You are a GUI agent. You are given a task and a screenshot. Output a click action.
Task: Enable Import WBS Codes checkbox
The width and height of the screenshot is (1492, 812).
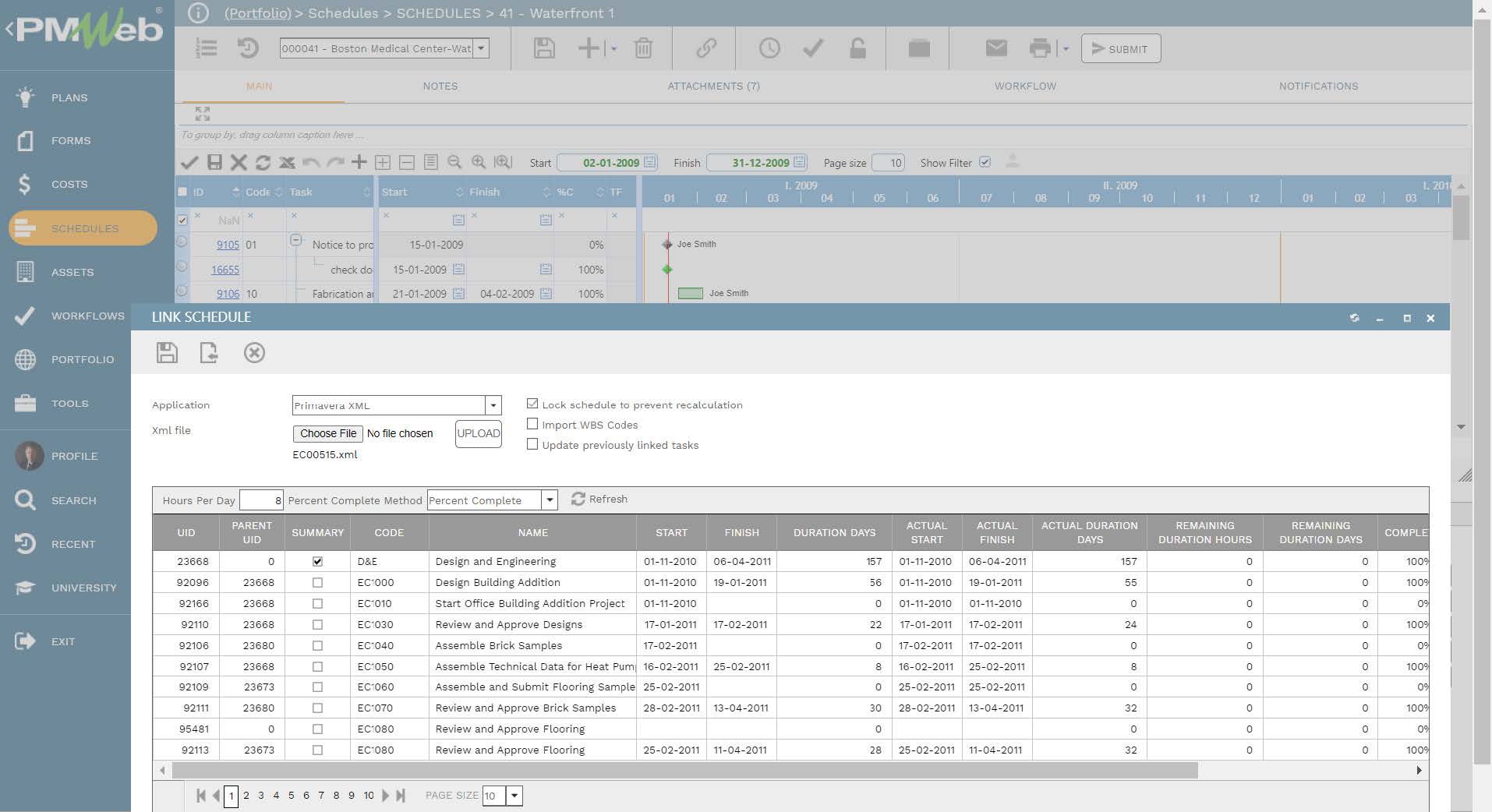(x=532, y=424)
